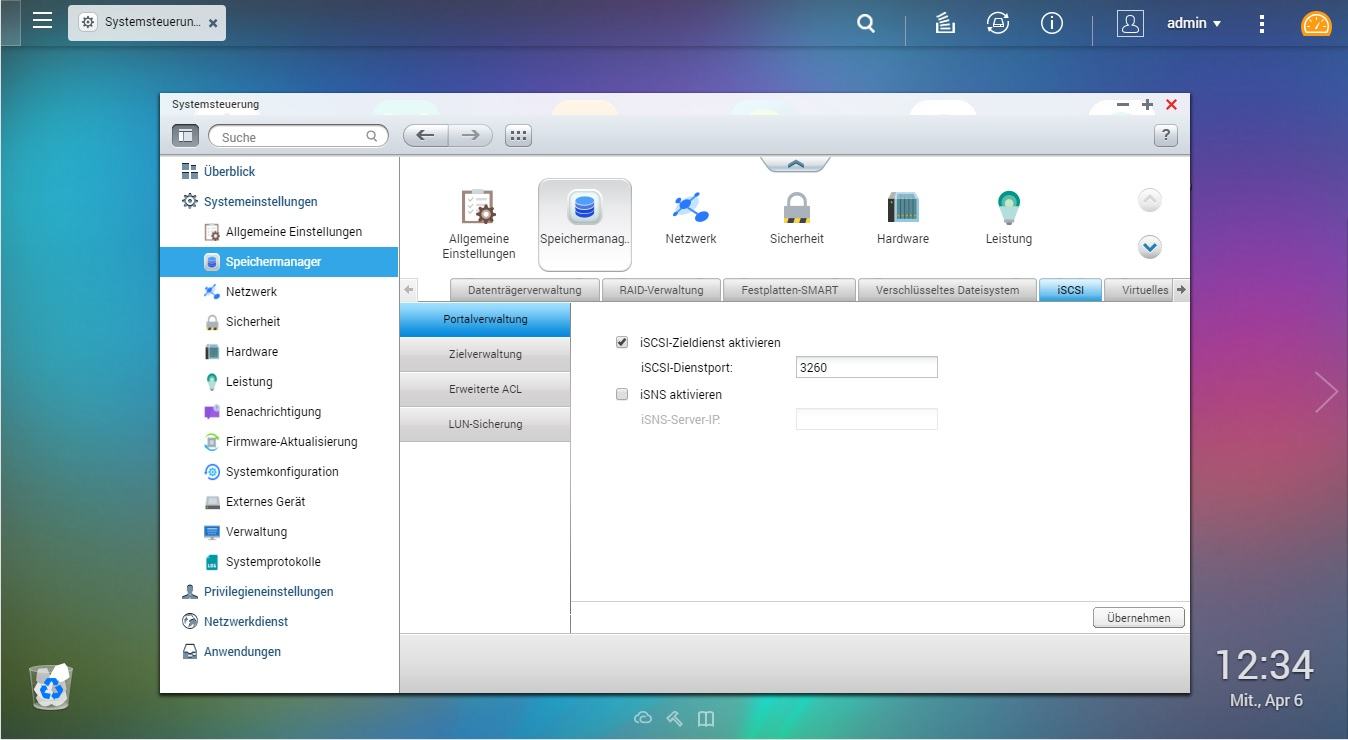This screenshot has width=1348, height=740.
Task: Close the Systemsteuerung taskbar tab
Action: 213,22
